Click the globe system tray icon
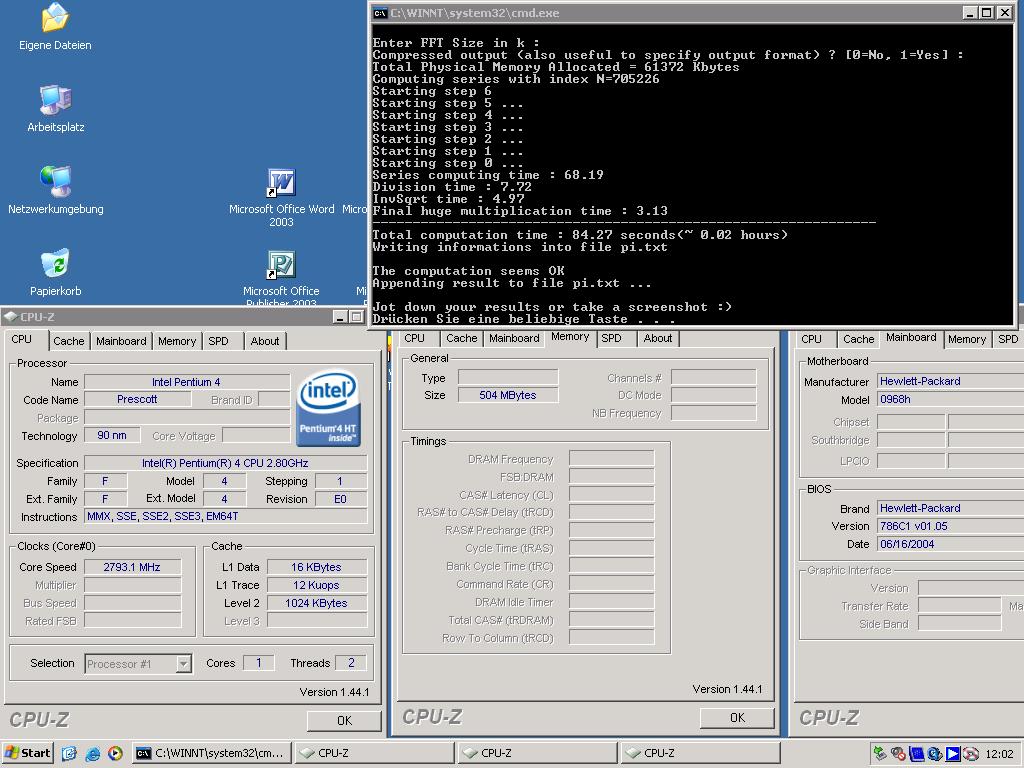Screen dimensions: 1024x768 point(935,754)
